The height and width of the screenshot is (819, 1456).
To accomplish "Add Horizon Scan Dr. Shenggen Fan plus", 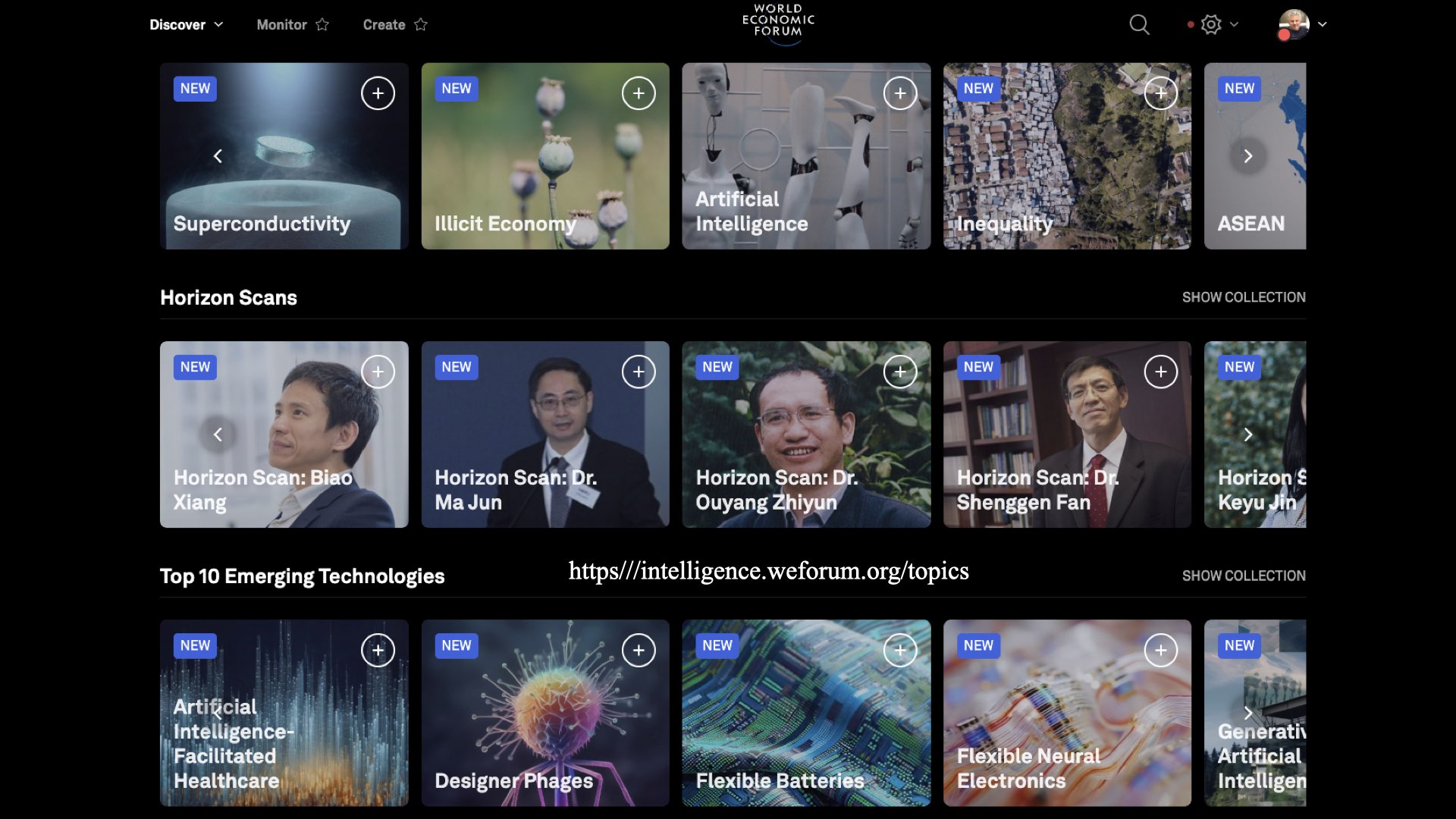I will [1160, 372].
